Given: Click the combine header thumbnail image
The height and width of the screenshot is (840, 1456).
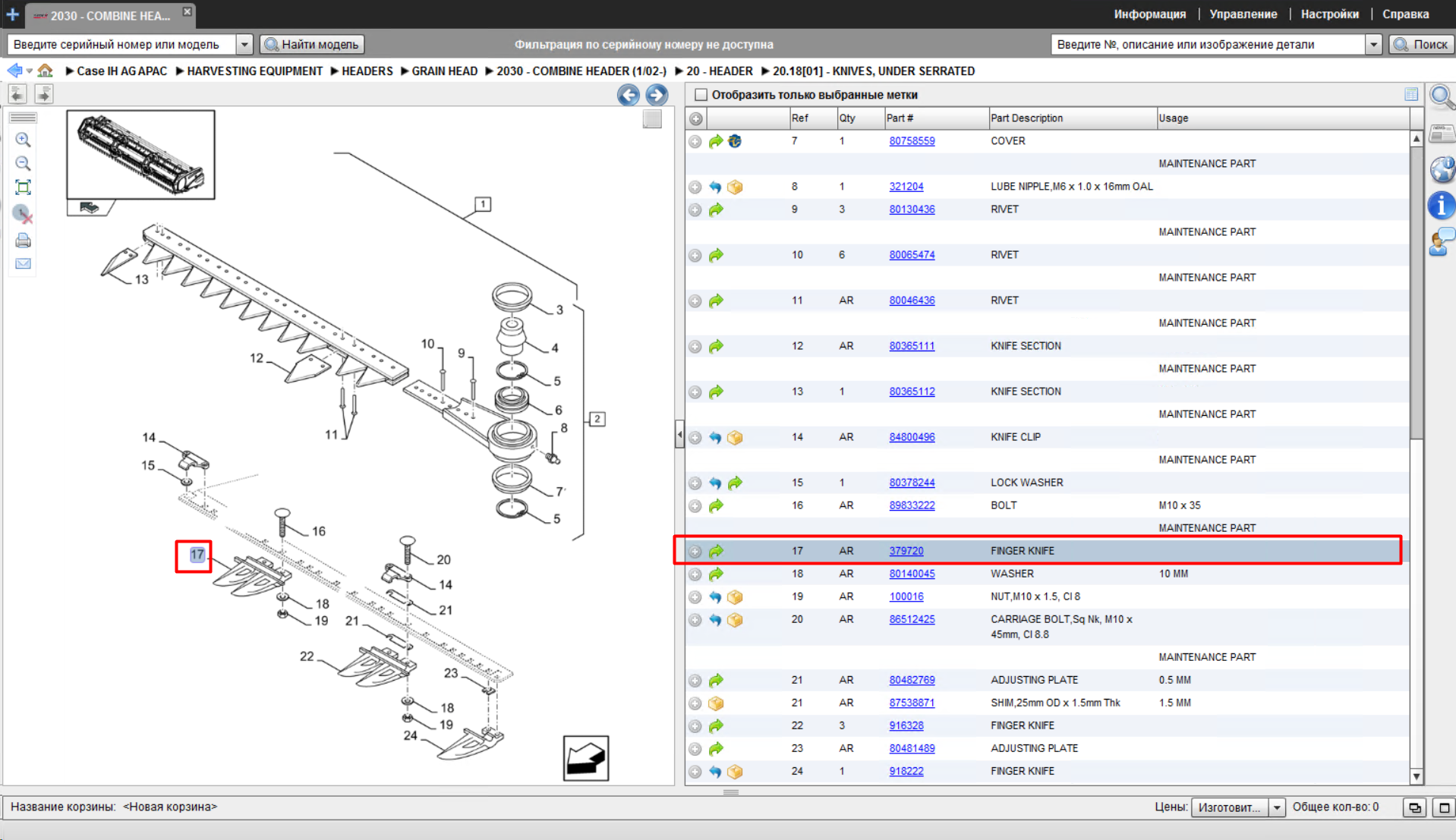Looking at the screenshot, I should [x=140, y=155].
